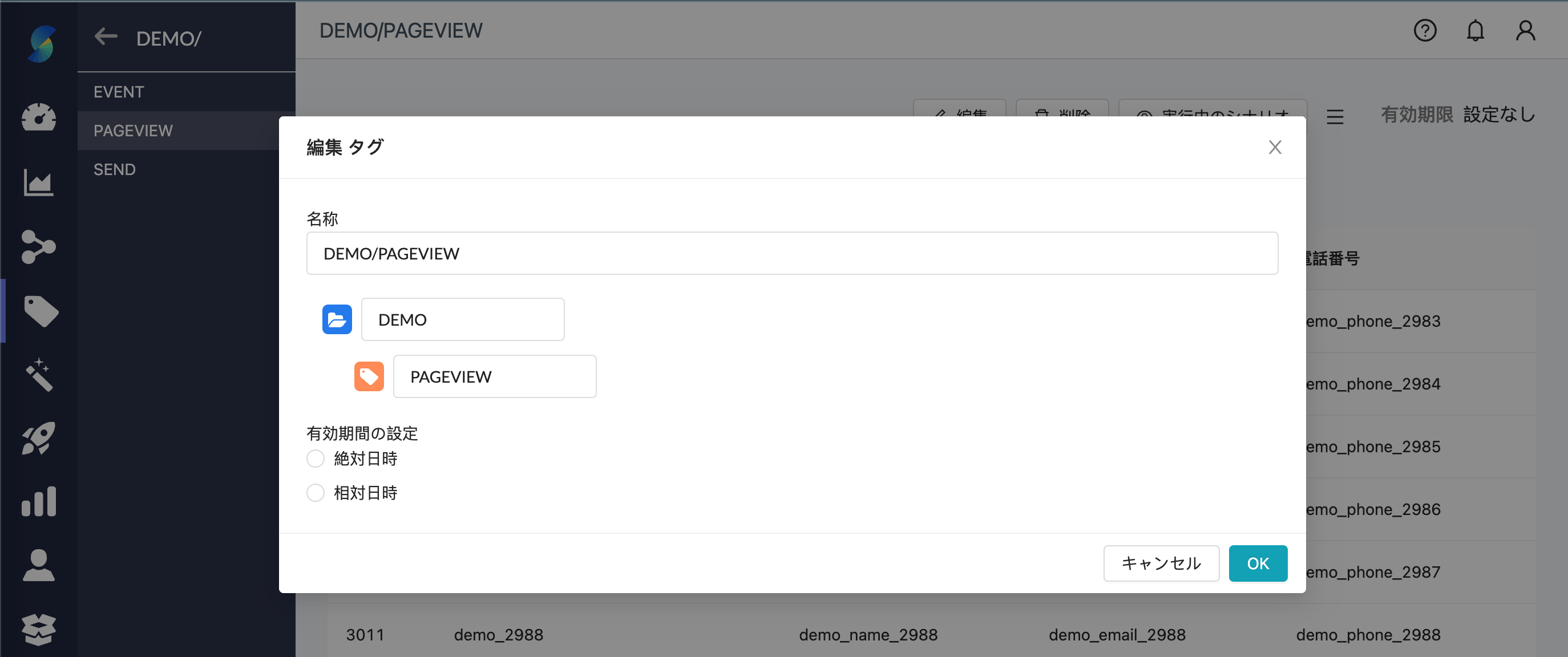Click the box package icon at sidebar bottom
1568x657 pixels.
pos(38,629)
